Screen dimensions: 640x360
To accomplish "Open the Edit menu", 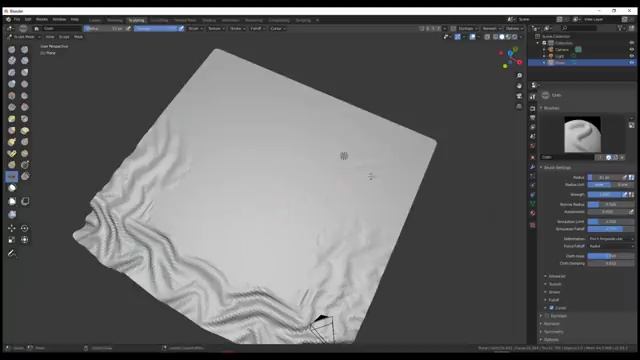I will pos(28,19).
